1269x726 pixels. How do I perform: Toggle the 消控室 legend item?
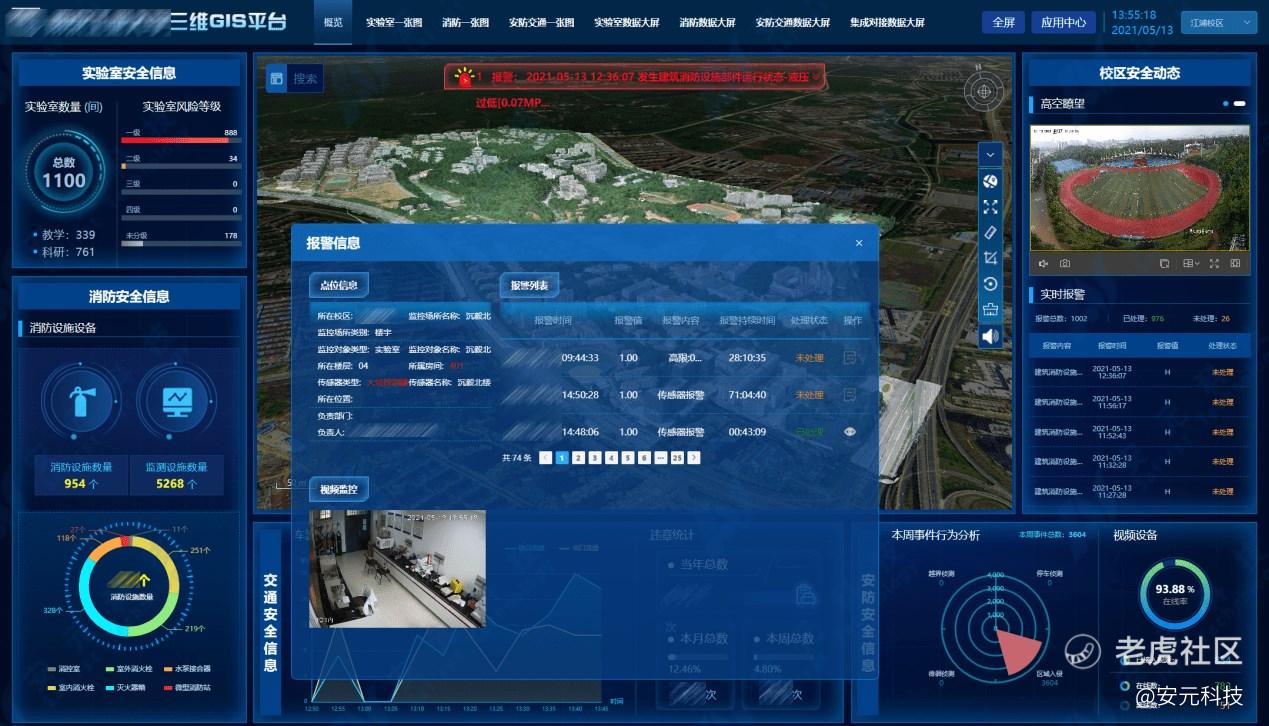(63, 668)
